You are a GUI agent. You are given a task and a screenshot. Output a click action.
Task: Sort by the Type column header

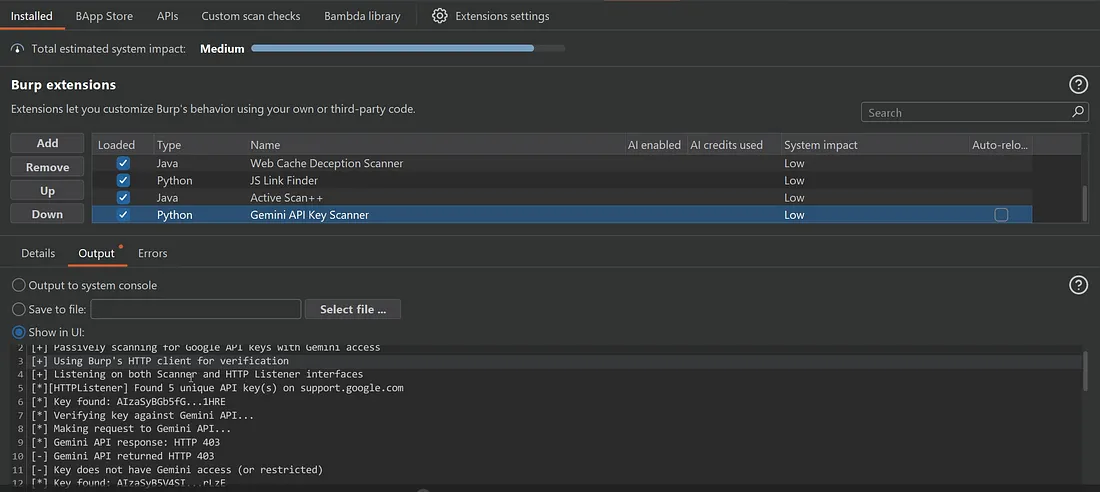[x=201, y=145]
